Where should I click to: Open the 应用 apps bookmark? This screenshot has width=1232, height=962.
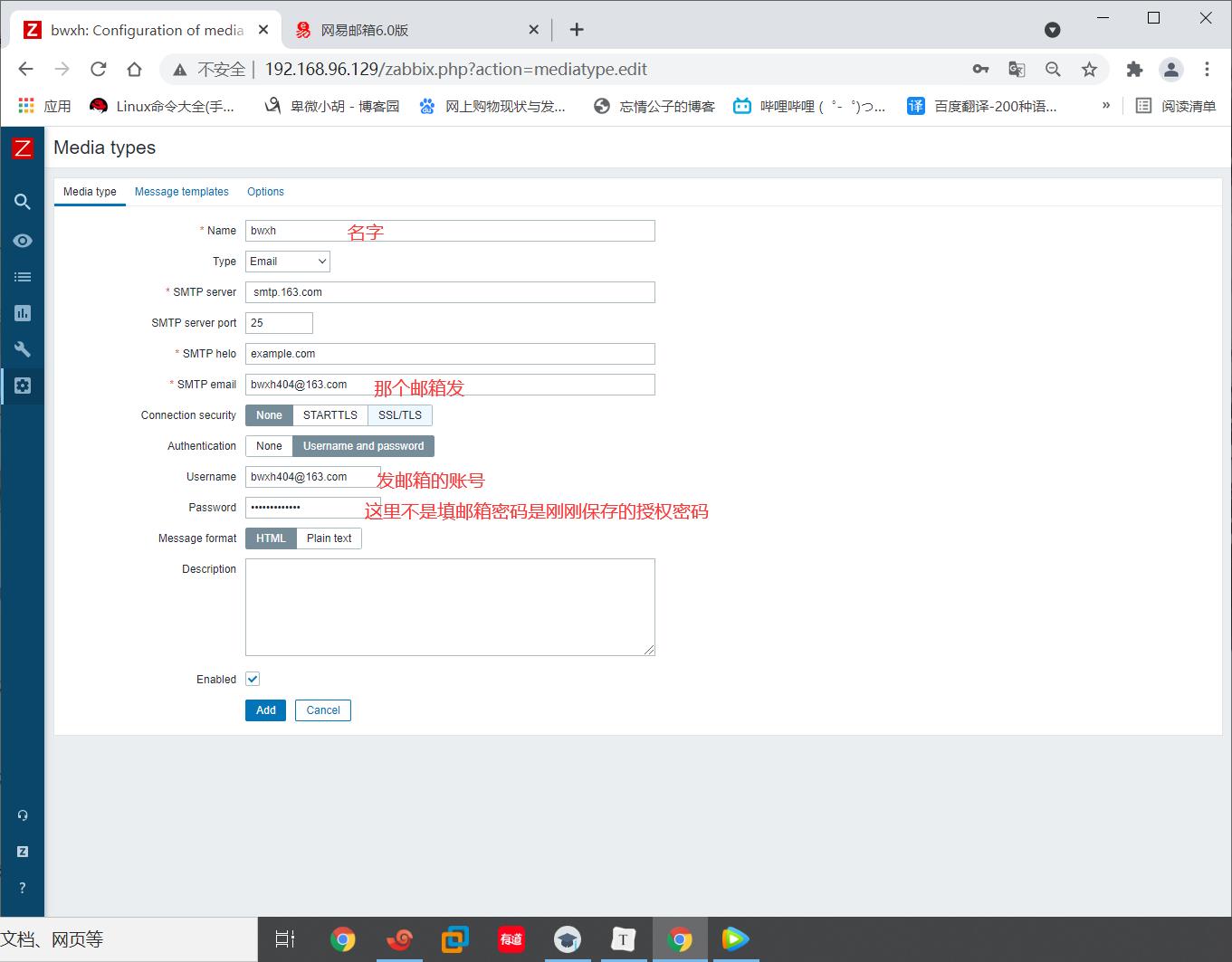click(x=44, y=106)
